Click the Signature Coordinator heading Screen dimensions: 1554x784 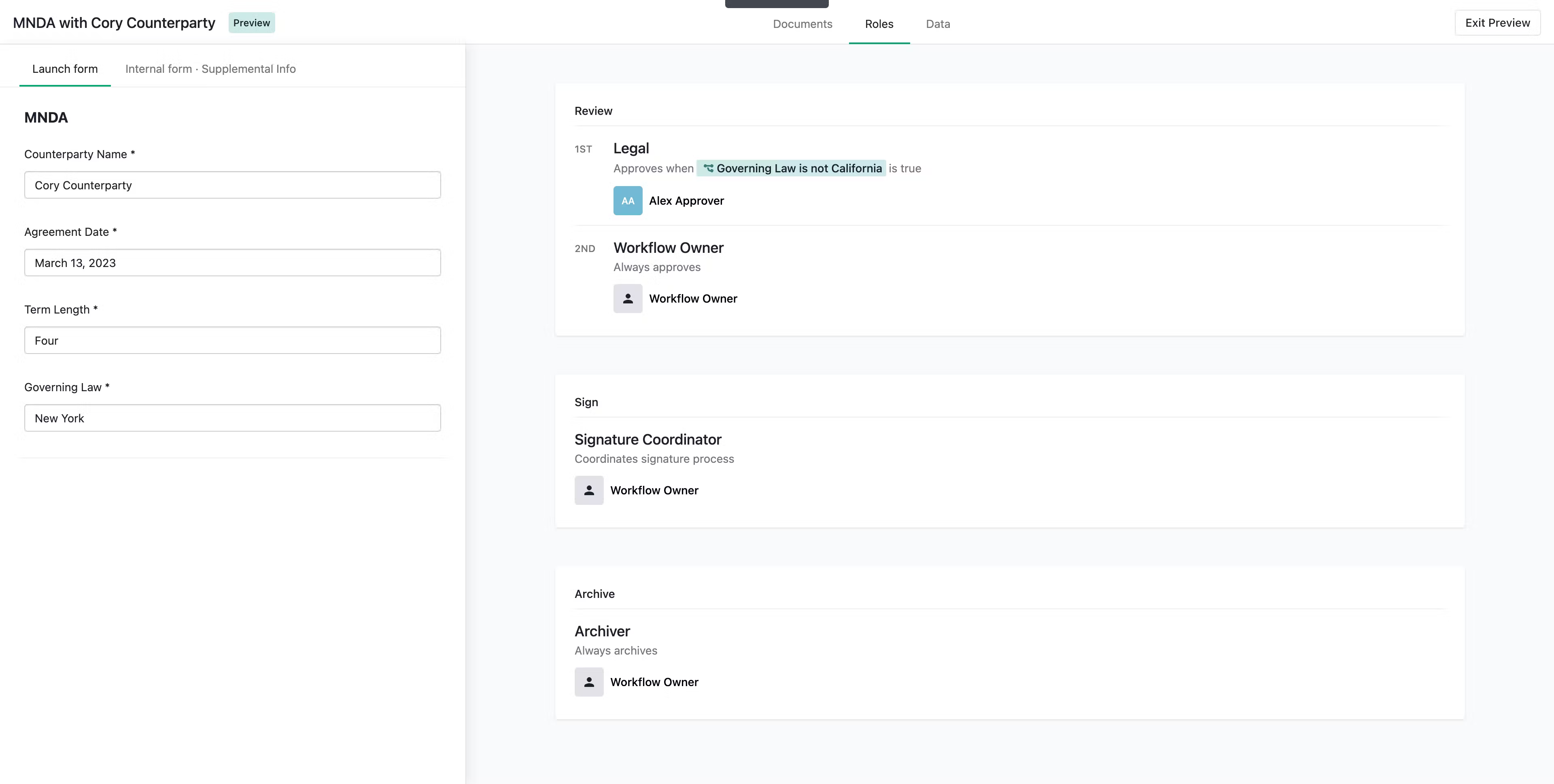click(648, 440)
